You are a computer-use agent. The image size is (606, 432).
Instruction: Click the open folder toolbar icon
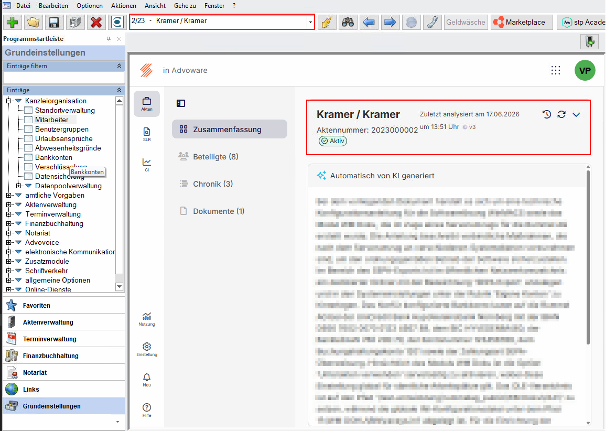click(x=33, y=22)
